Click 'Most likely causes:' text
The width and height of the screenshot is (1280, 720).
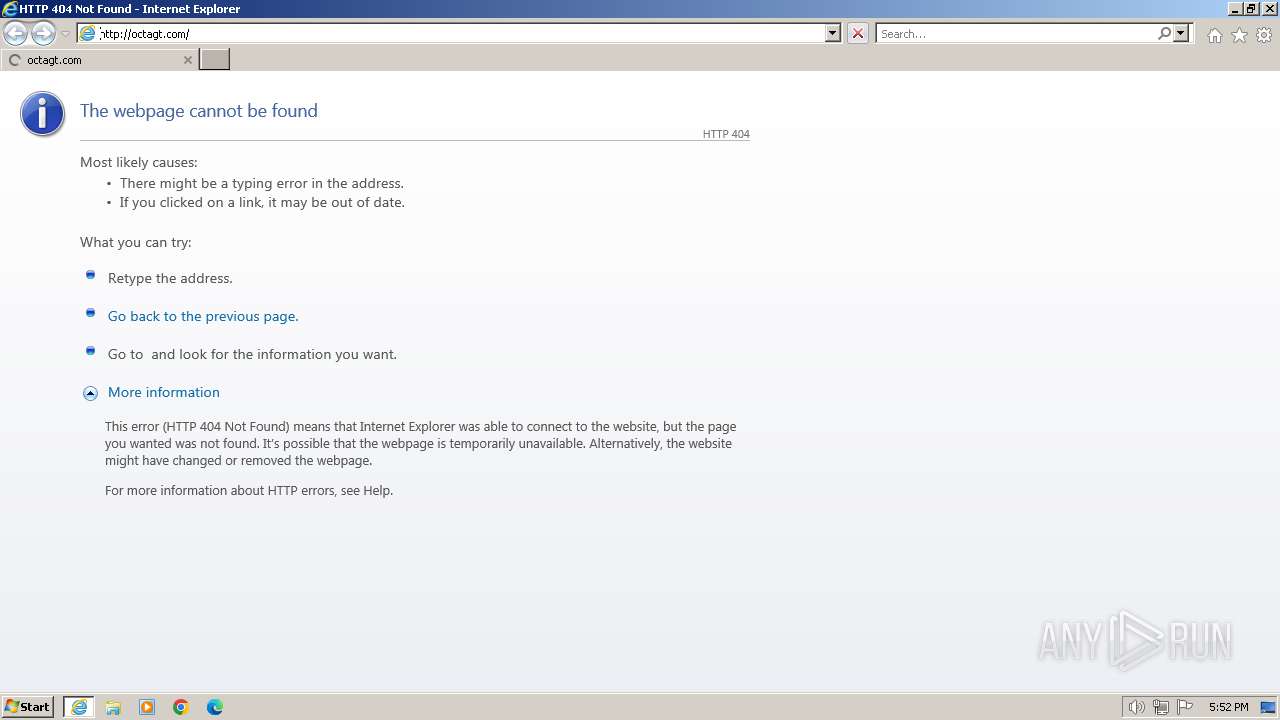[139, 162]
